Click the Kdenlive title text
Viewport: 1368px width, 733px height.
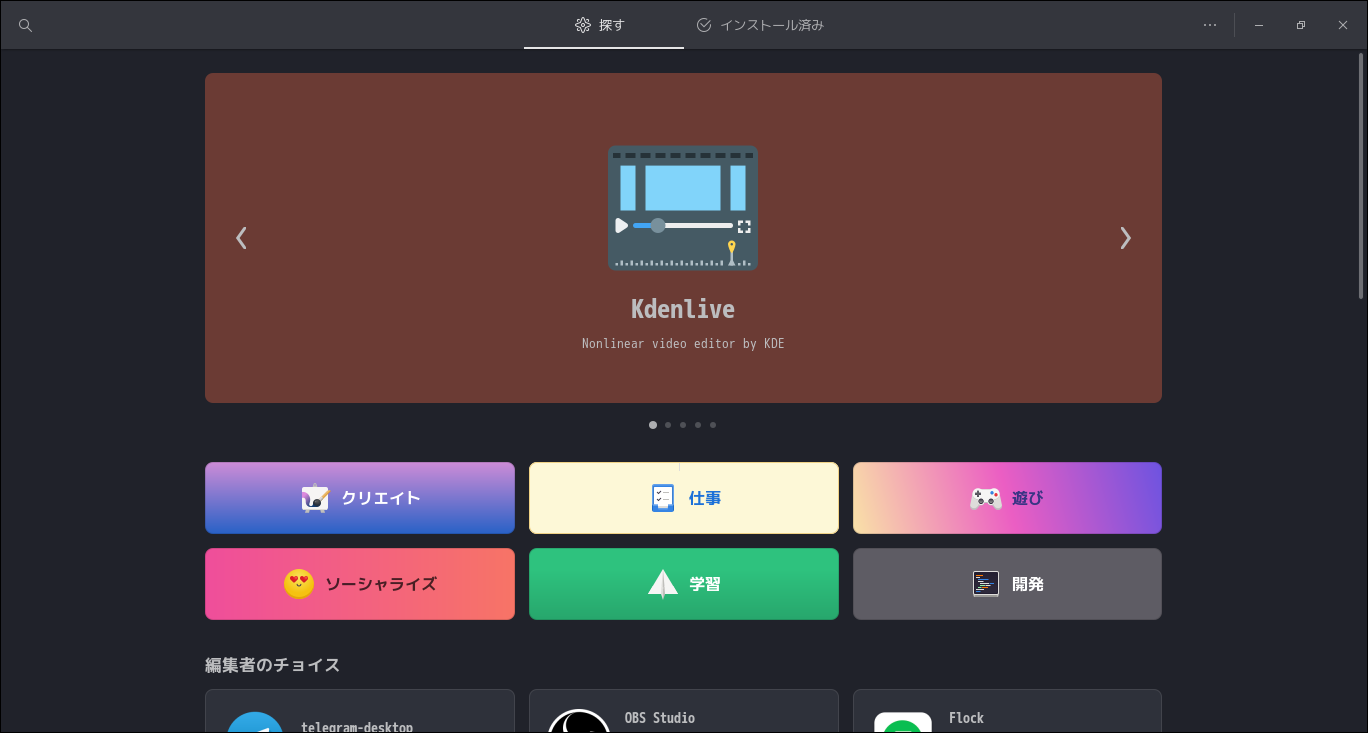(x=683, y=309)
